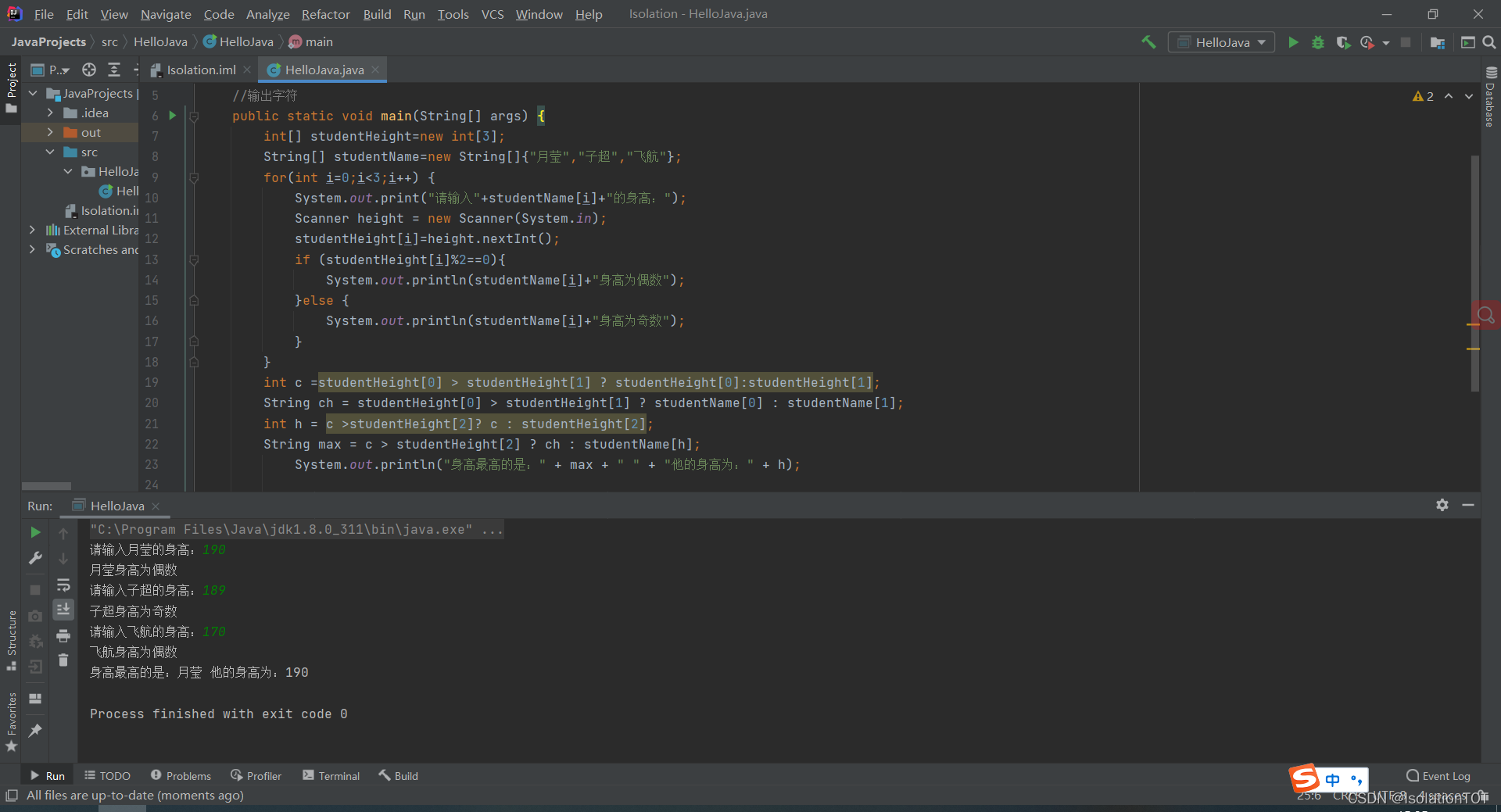Toggle scroll to end in Run console
The height and width of the screenshot is (812, 1501).
click(63, 610)
